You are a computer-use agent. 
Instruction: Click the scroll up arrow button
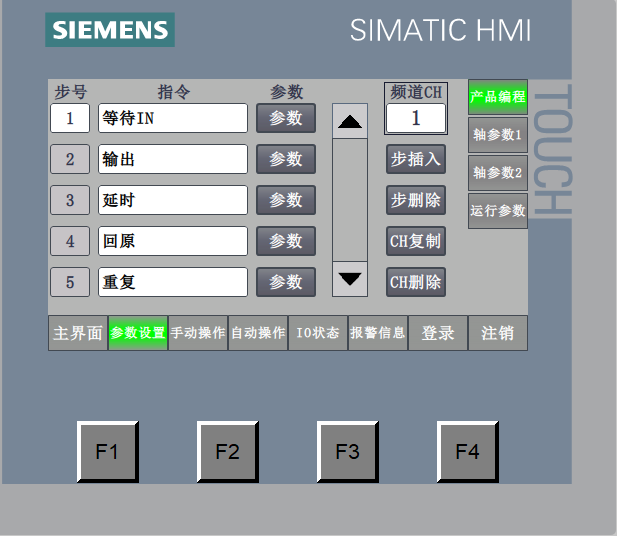pos(350,121)
